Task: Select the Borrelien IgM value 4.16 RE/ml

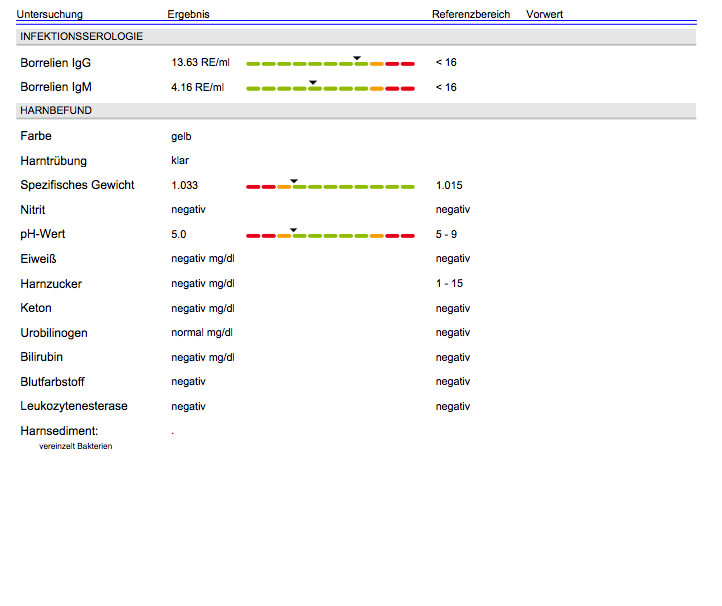Action: click(197, 87)
